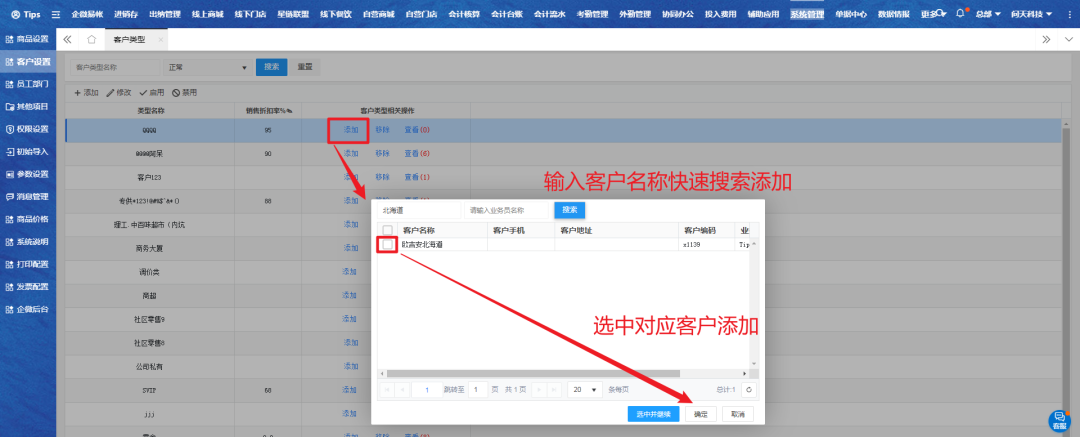This screenshot has height=437, width=1080.
Task: Click the home icon tab
Action: coord(91,39)
